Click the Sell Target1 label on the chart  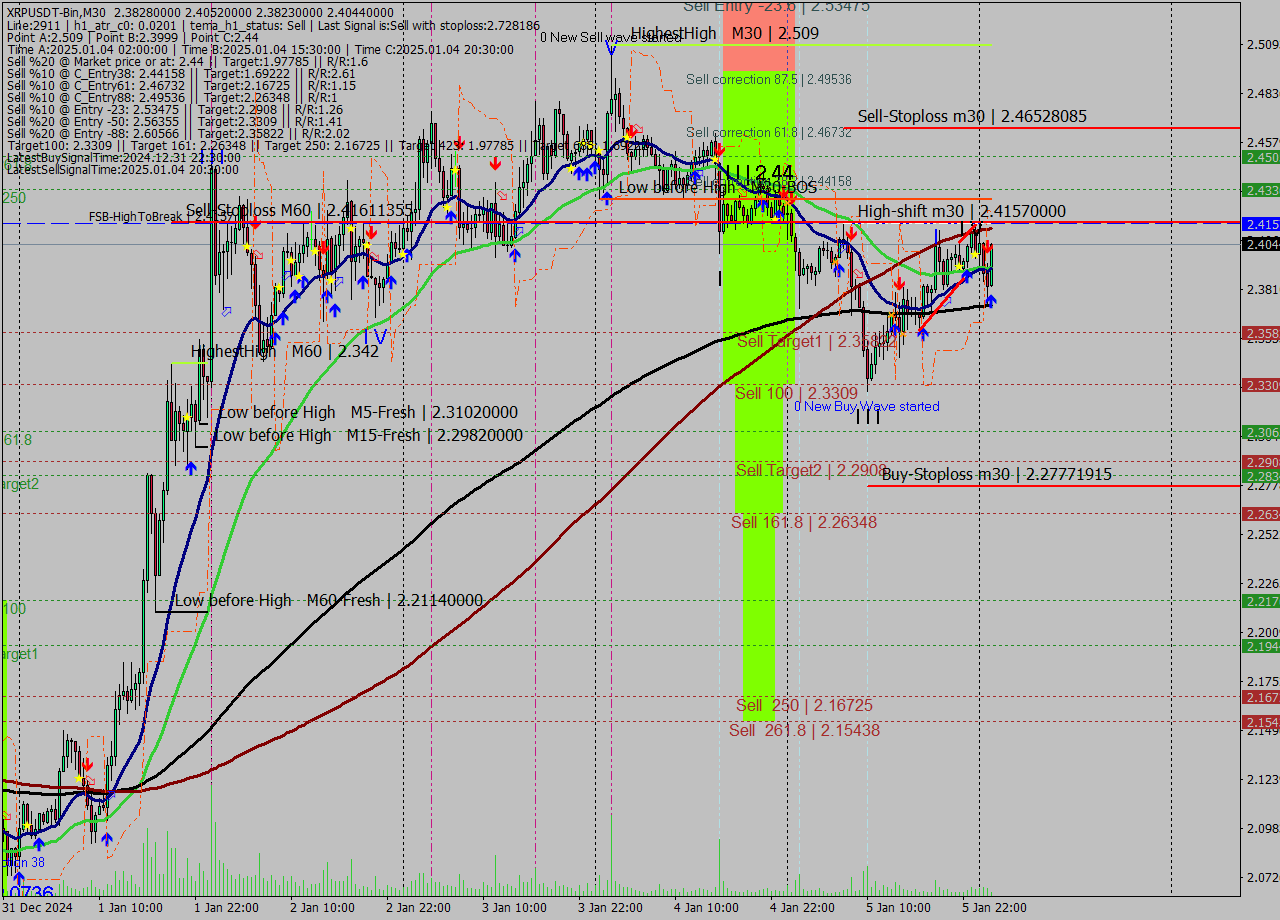[x=817, y=342]
